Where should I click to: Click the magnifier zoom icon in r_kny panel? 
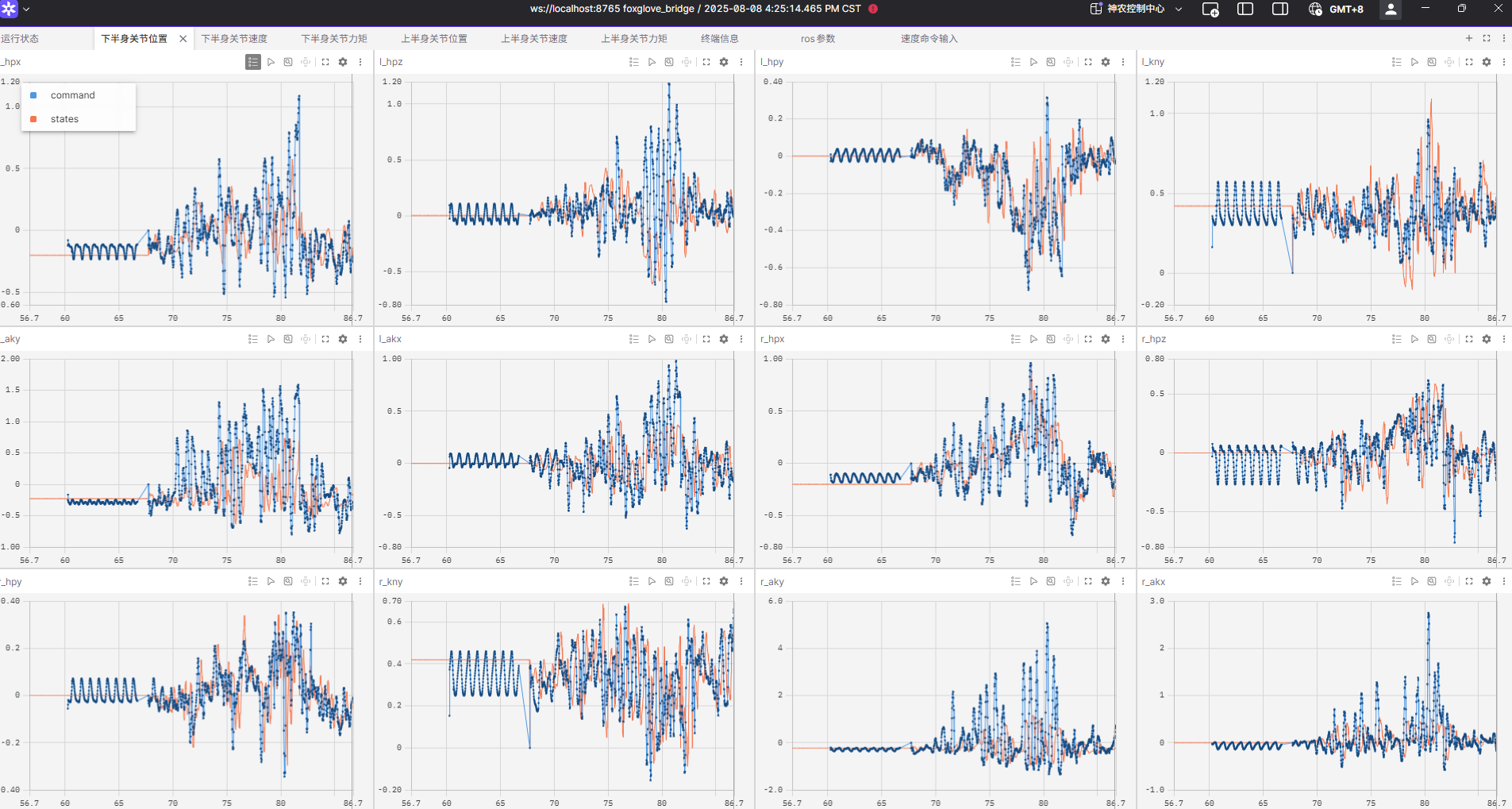pos(669,582)
